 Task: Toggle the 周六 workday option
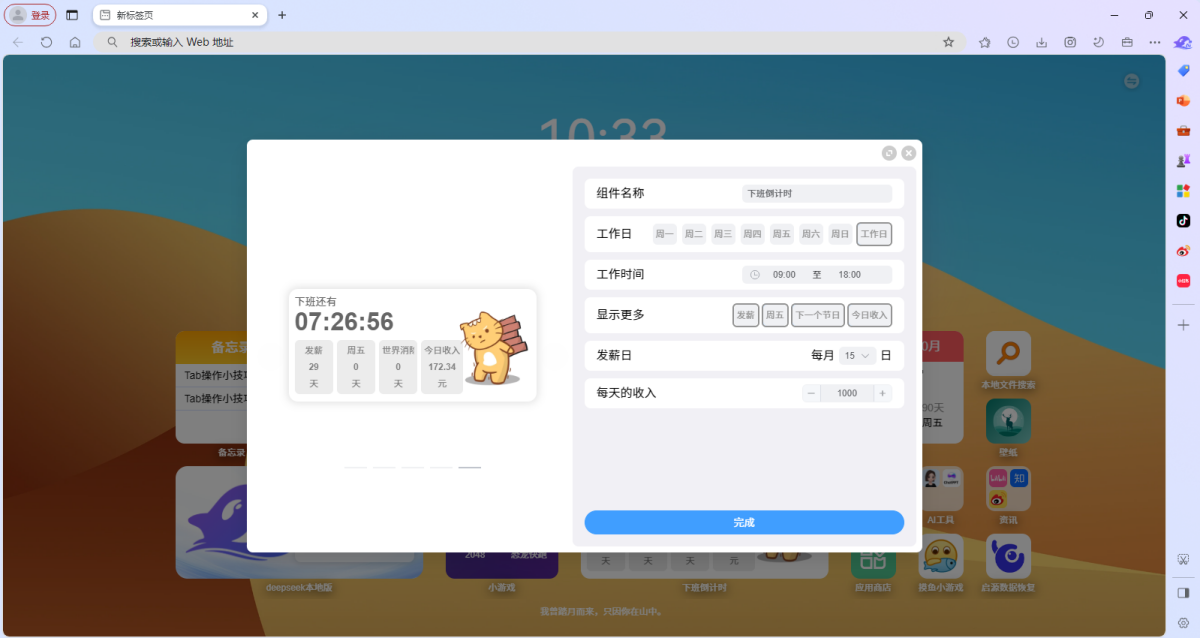[811, 234]
